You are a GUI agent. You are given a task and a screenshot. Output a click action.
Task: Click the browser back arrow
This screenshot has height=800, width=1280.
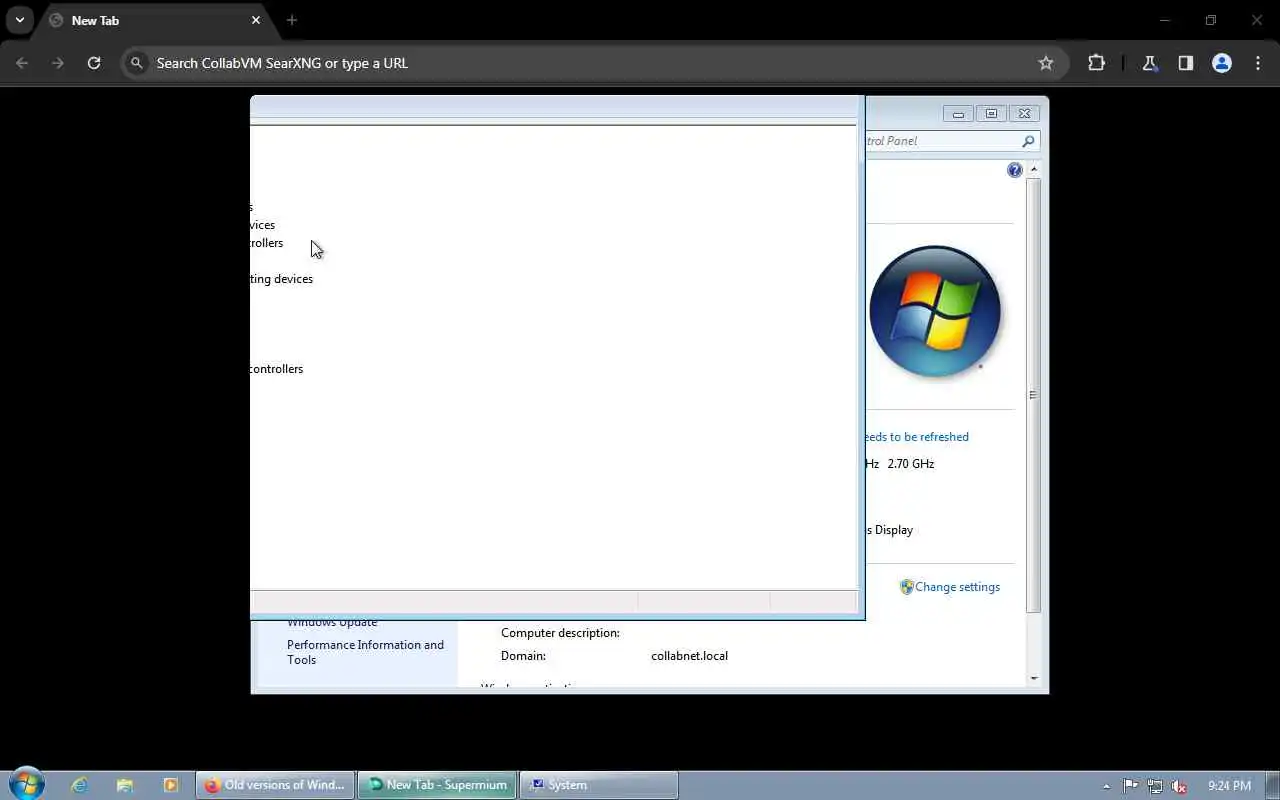(22, 63)
